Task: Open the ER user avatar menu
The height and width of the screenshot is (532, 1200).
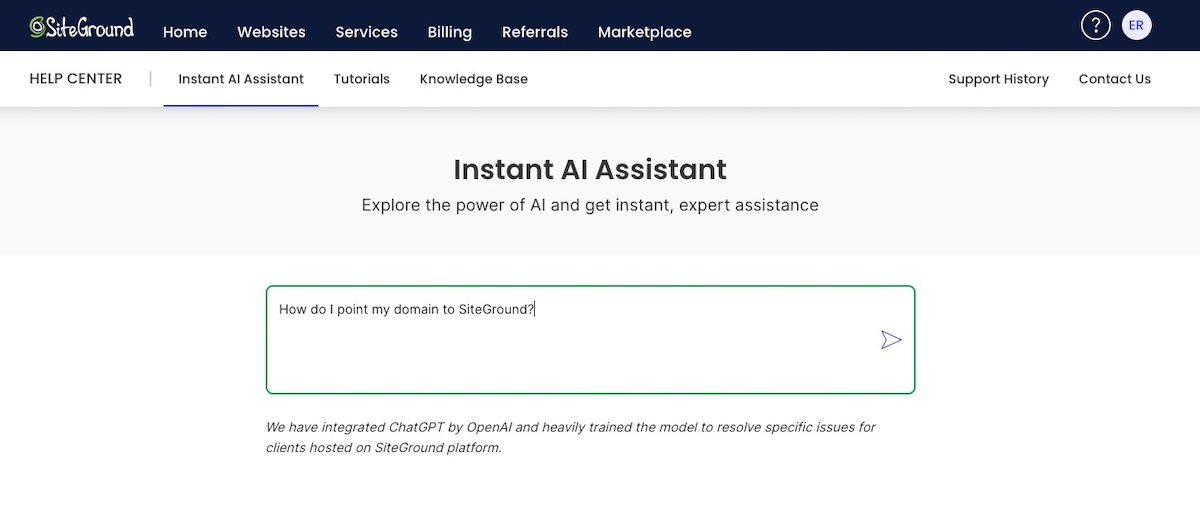Action: pyautogui.click(x=1137, y=25)
